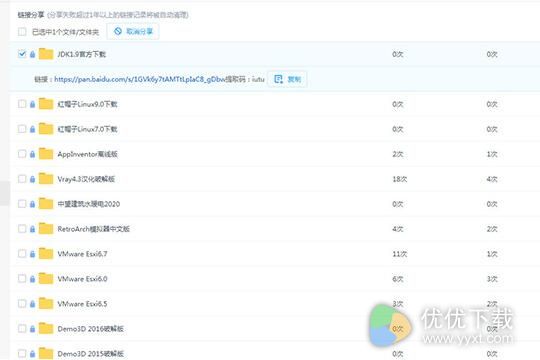The image size is (540, 360).
Task: Click the Vray4.3 folder icon
Action: (46, 179)
